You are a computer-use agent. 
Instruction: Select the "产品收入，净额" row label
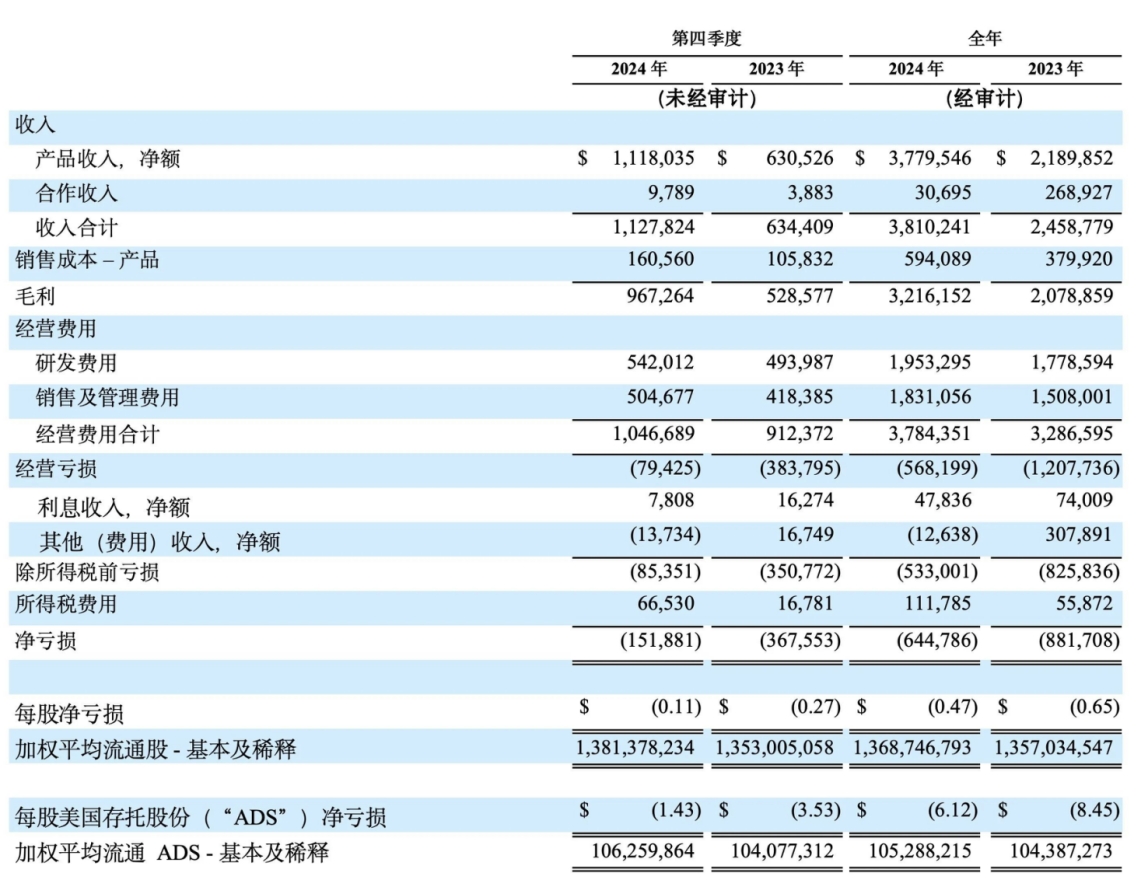(x=107, y=159)
